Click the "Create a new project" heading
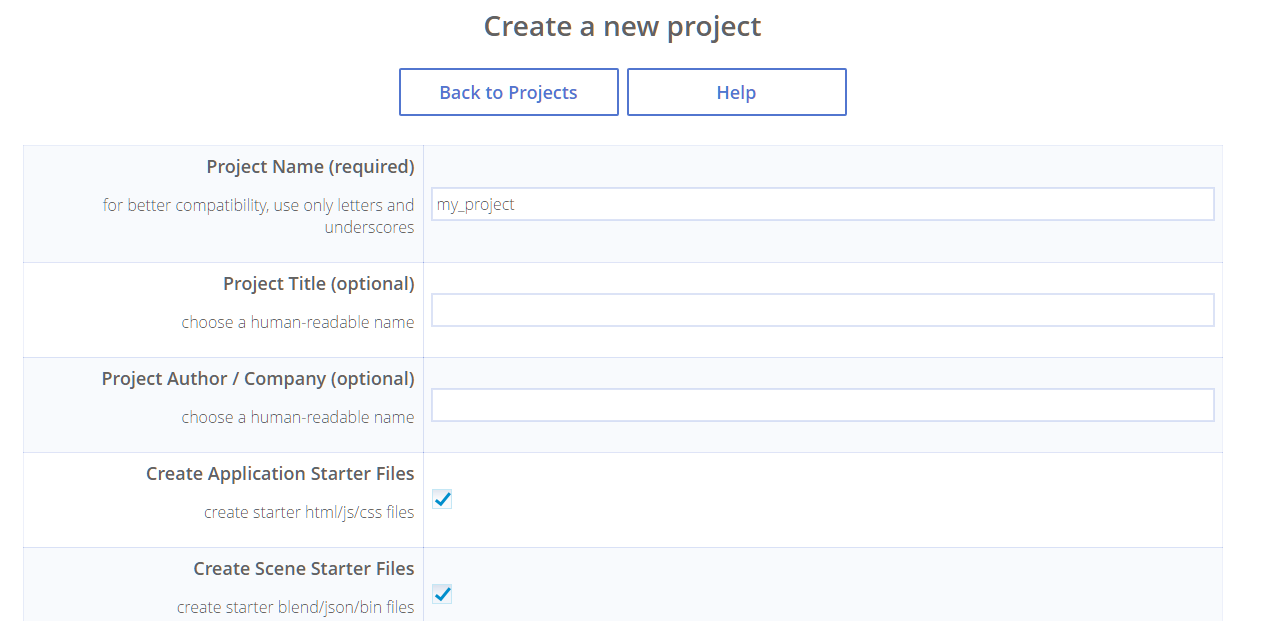Screen dimensions: 1283x621 622,26
